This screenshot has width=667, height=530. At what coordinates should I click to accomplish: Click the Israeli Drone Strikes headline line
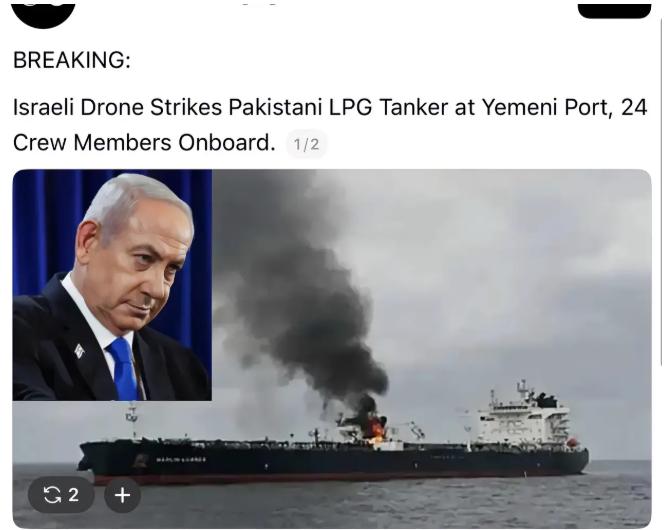(x=330, y=107)
